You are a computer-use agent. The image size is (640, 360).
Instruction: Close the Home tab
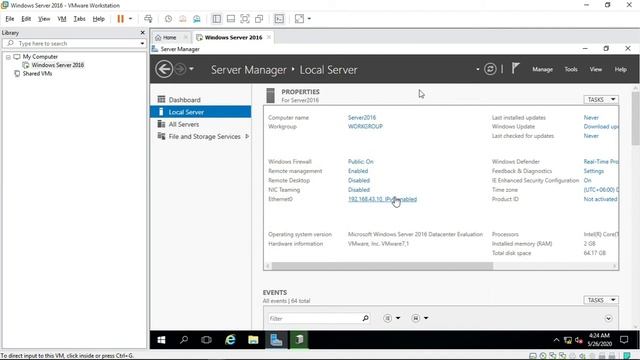tap(186, 37)
